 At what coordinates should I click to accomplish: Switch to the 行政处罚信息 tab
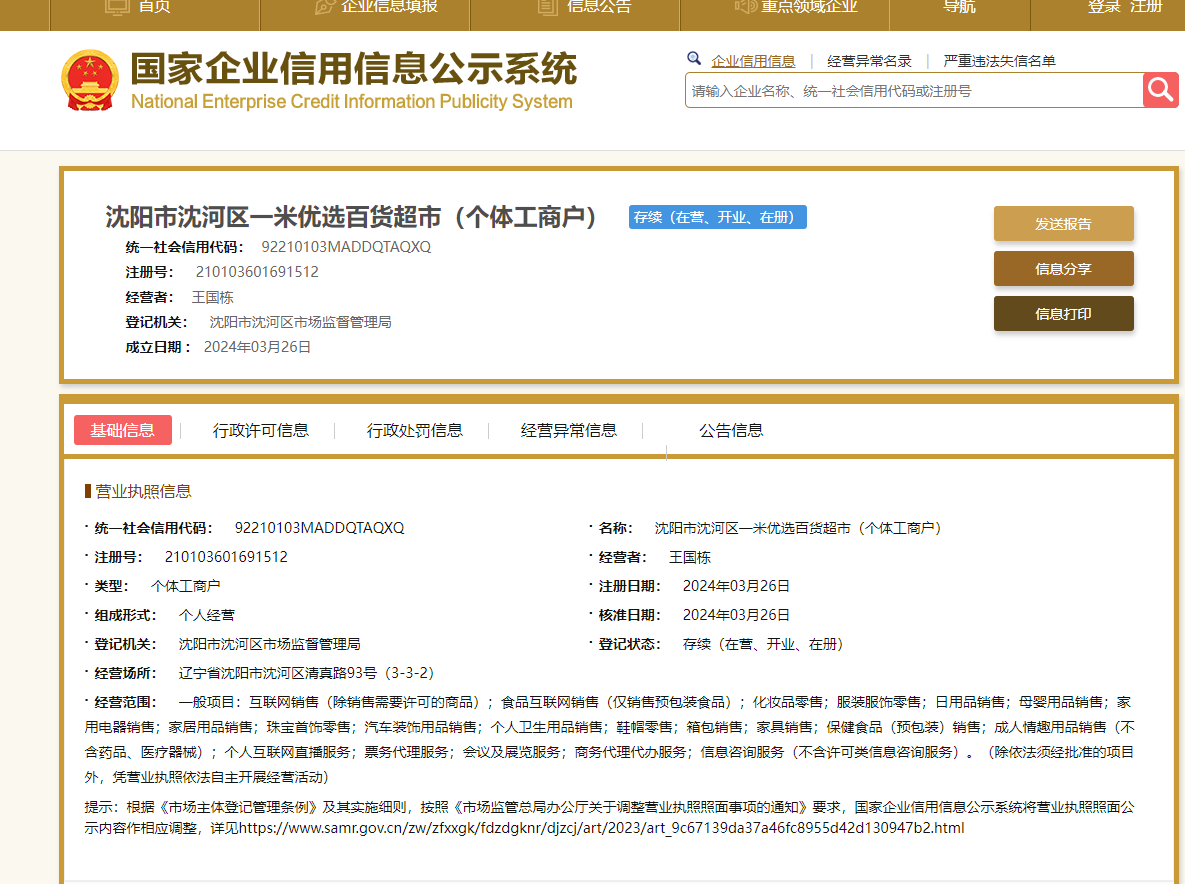click(x=415, y=431)
